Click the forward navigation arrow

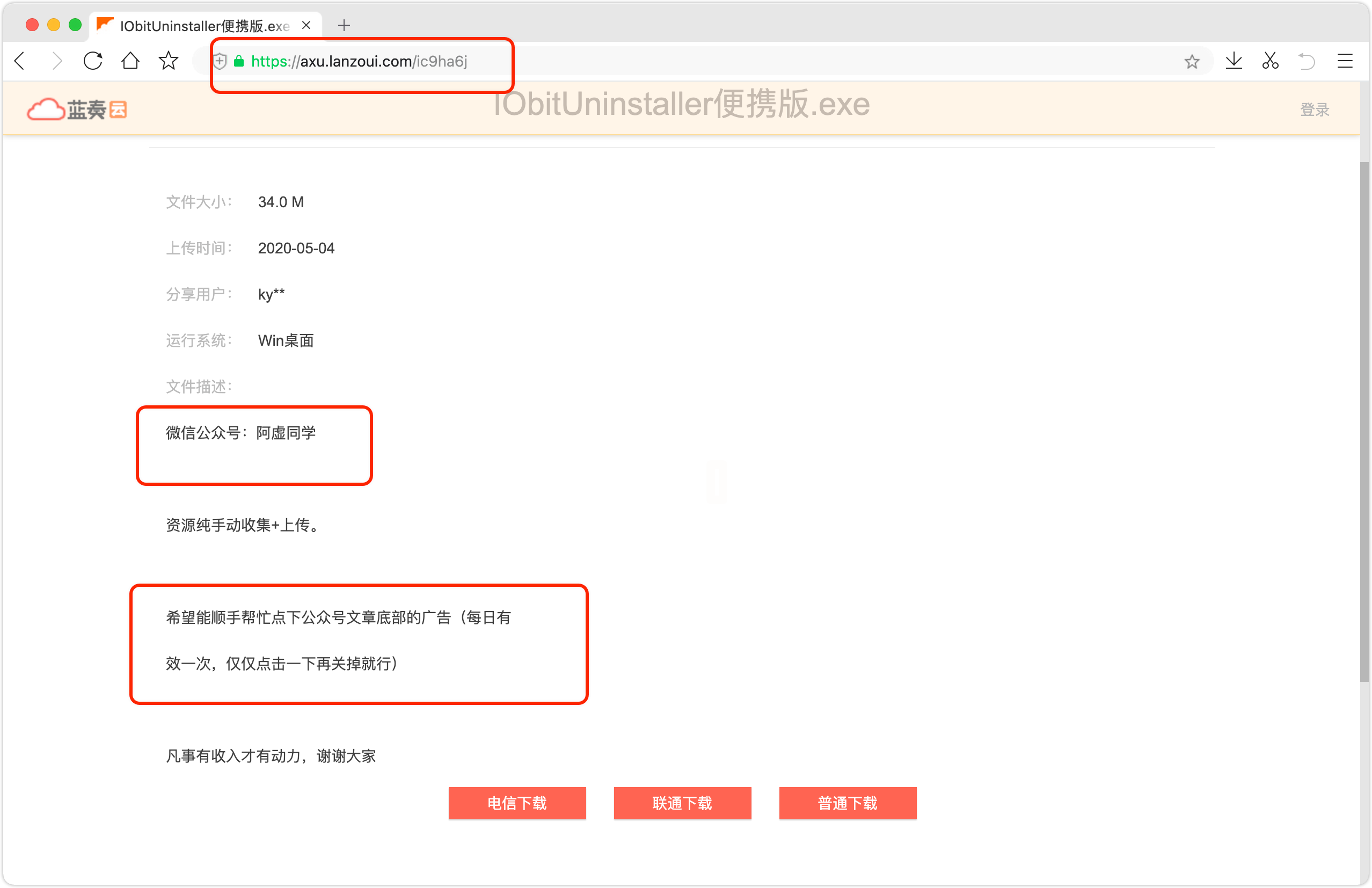click(56, 61)
